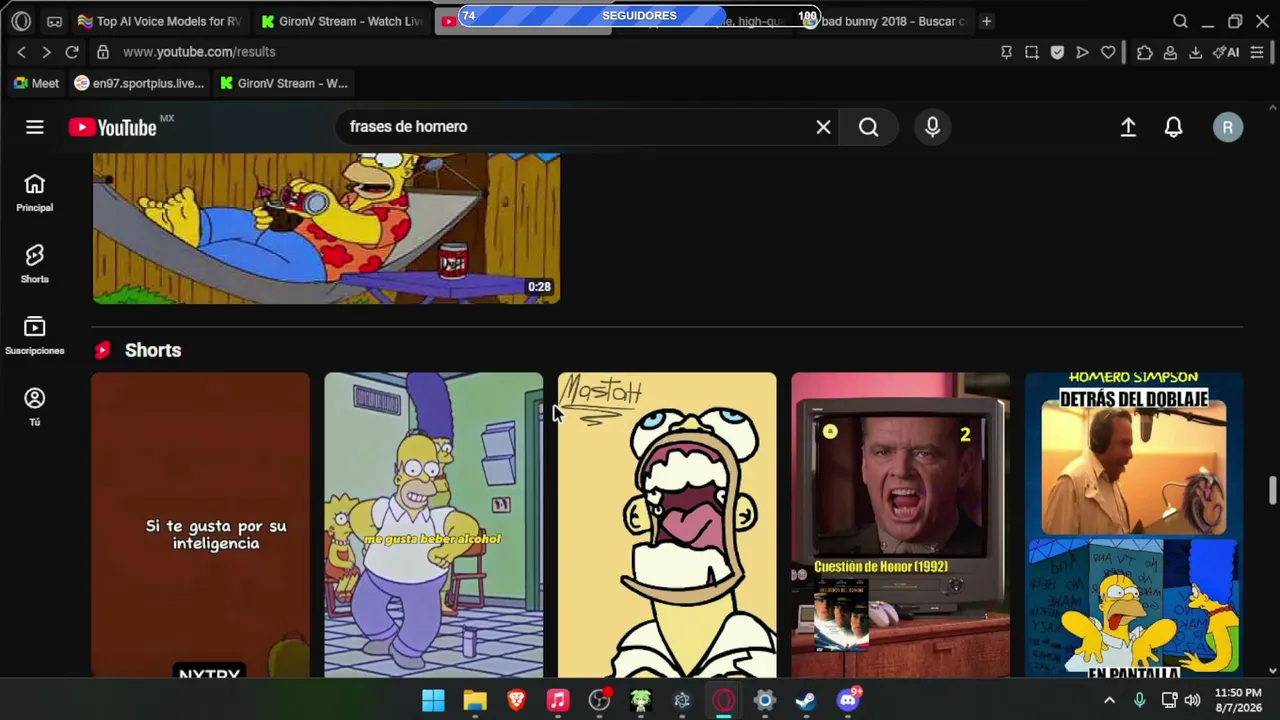The height and width of the screenshot is (720, 1280).
Task: Submit the search with the magnifier button
Action: [x=869, y=127]
